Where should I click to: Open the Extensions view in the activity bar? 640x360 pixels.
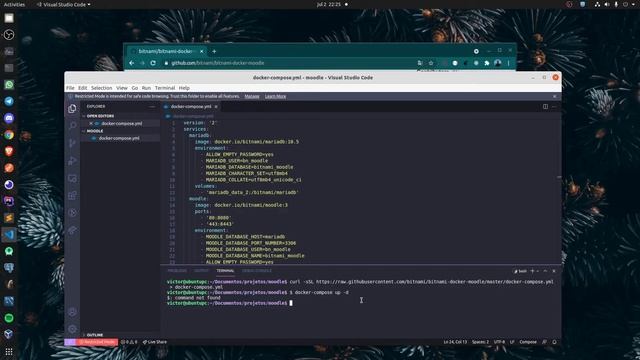click(72, 196)
